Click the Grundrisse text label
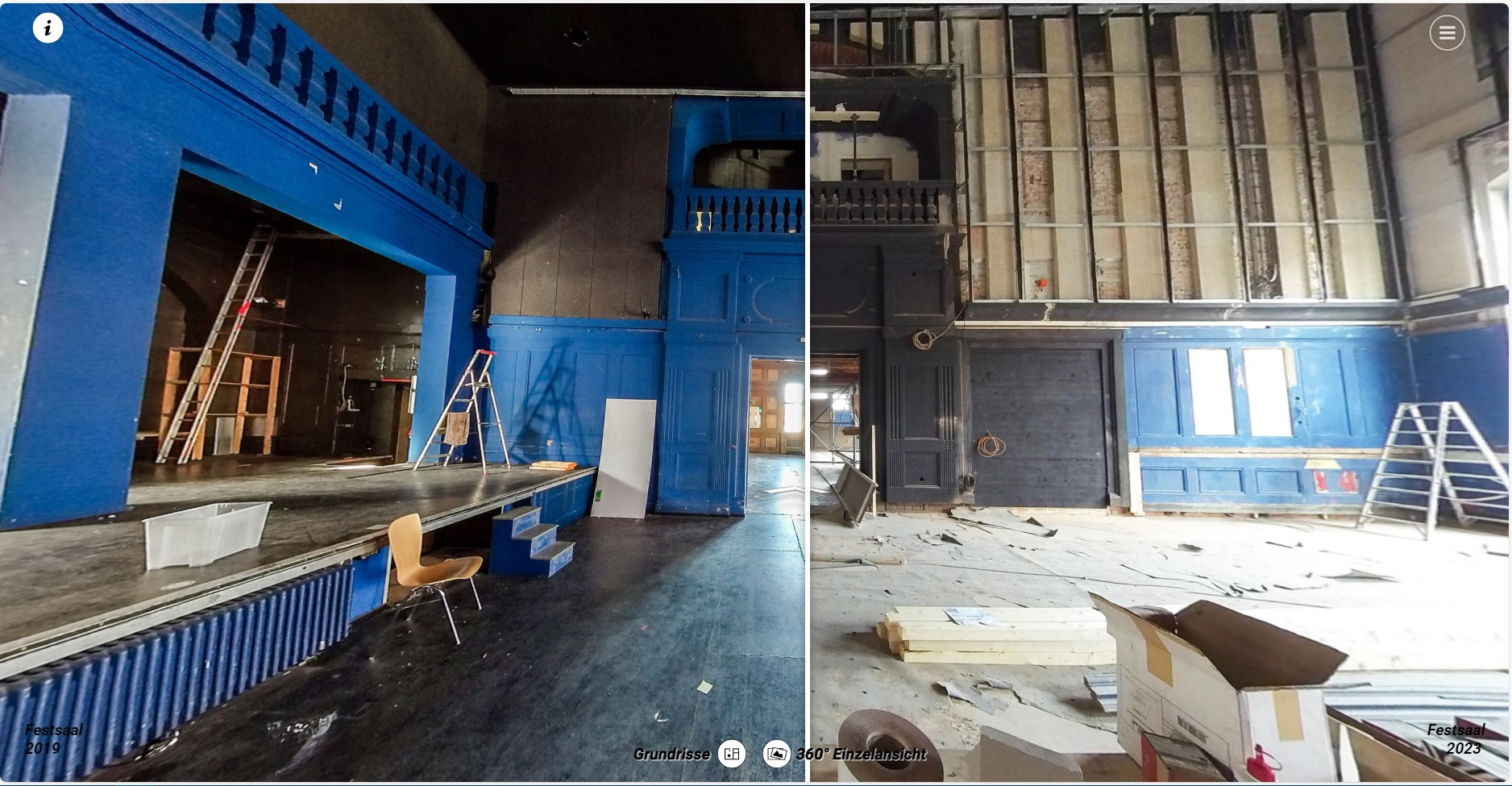The image size is (1512, 786). (671, 755)
